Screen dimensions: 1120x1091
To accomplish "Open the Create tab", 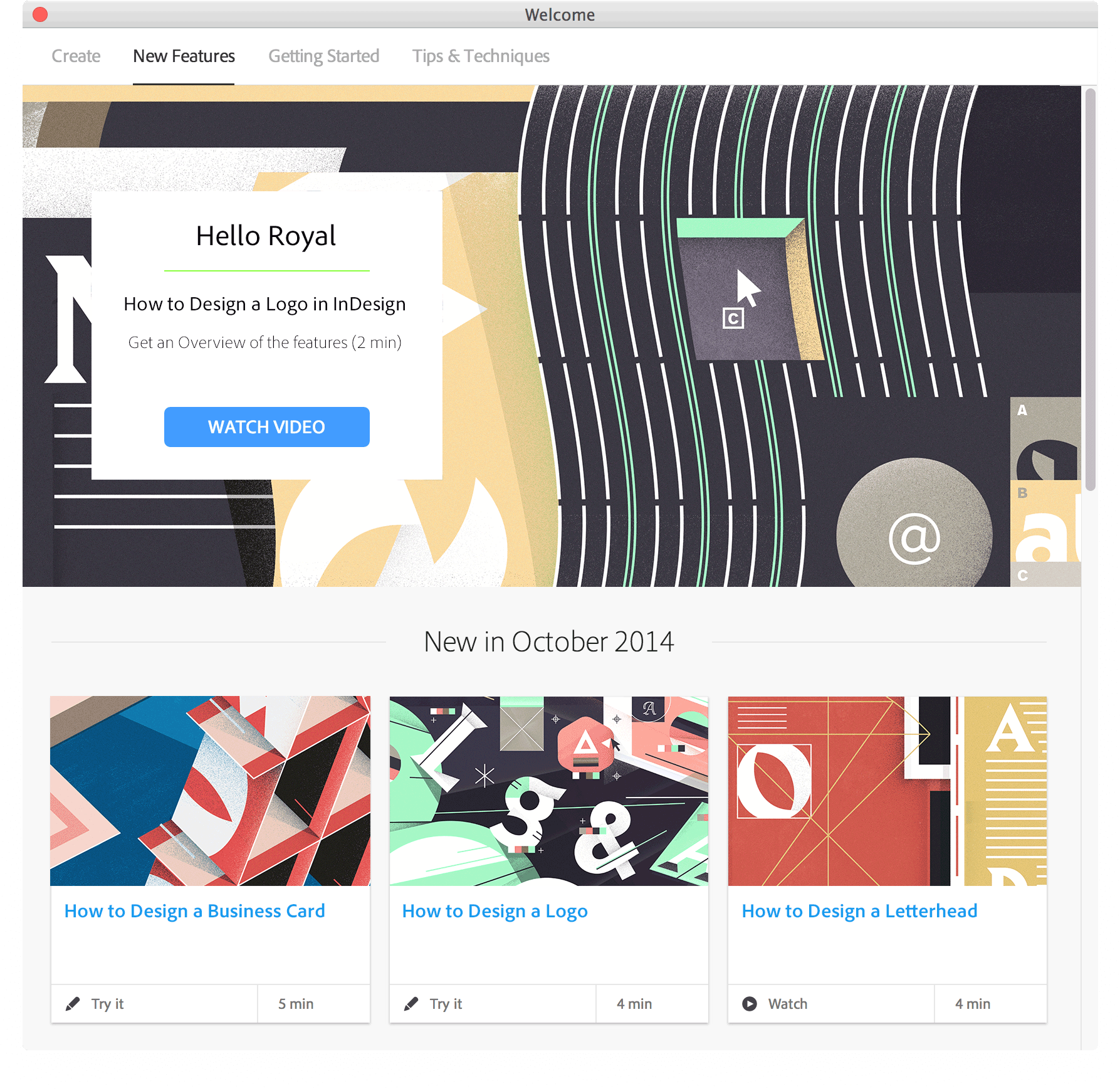I will (x=76, y=56).
